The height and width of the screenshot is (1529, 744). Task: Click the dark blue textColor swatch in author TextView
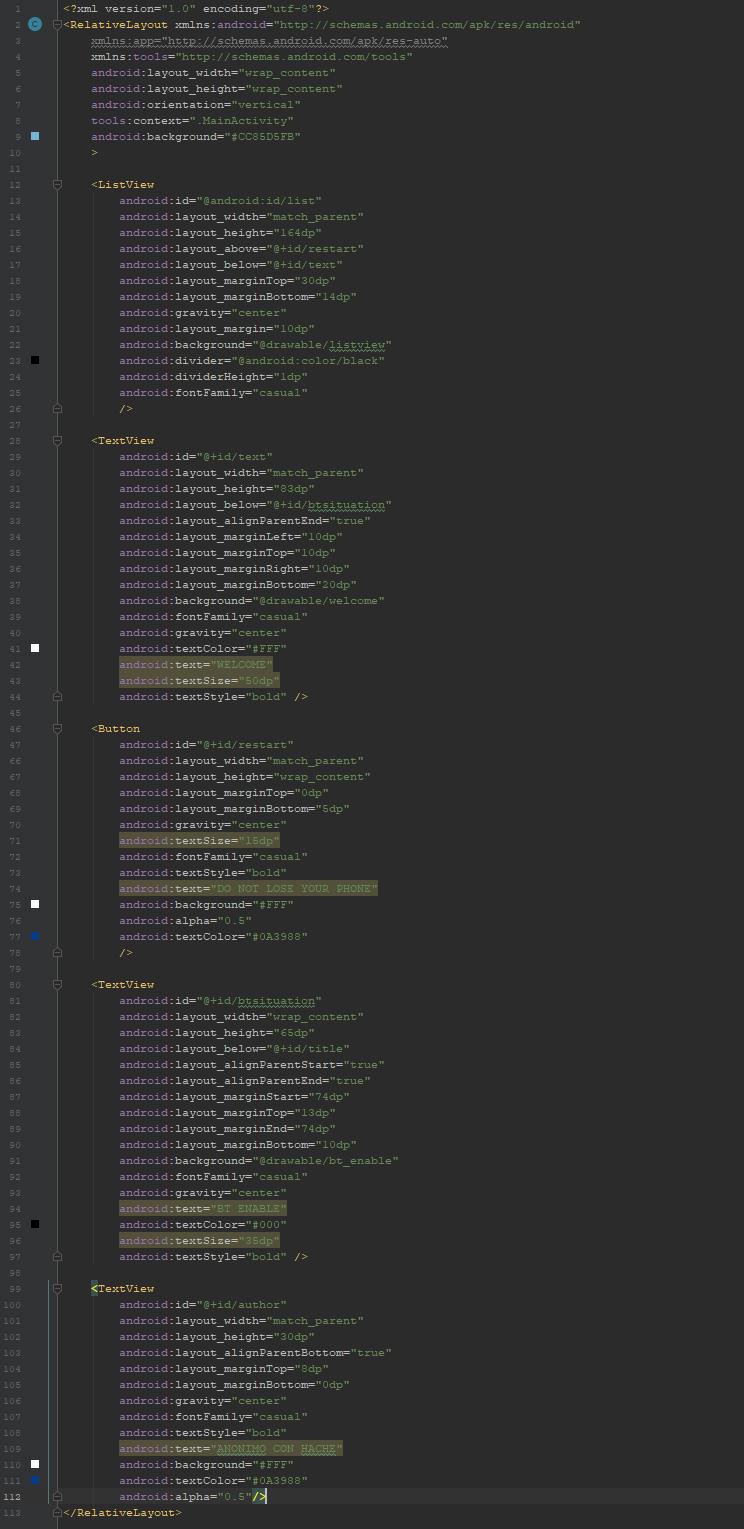tap(35, 1480)
